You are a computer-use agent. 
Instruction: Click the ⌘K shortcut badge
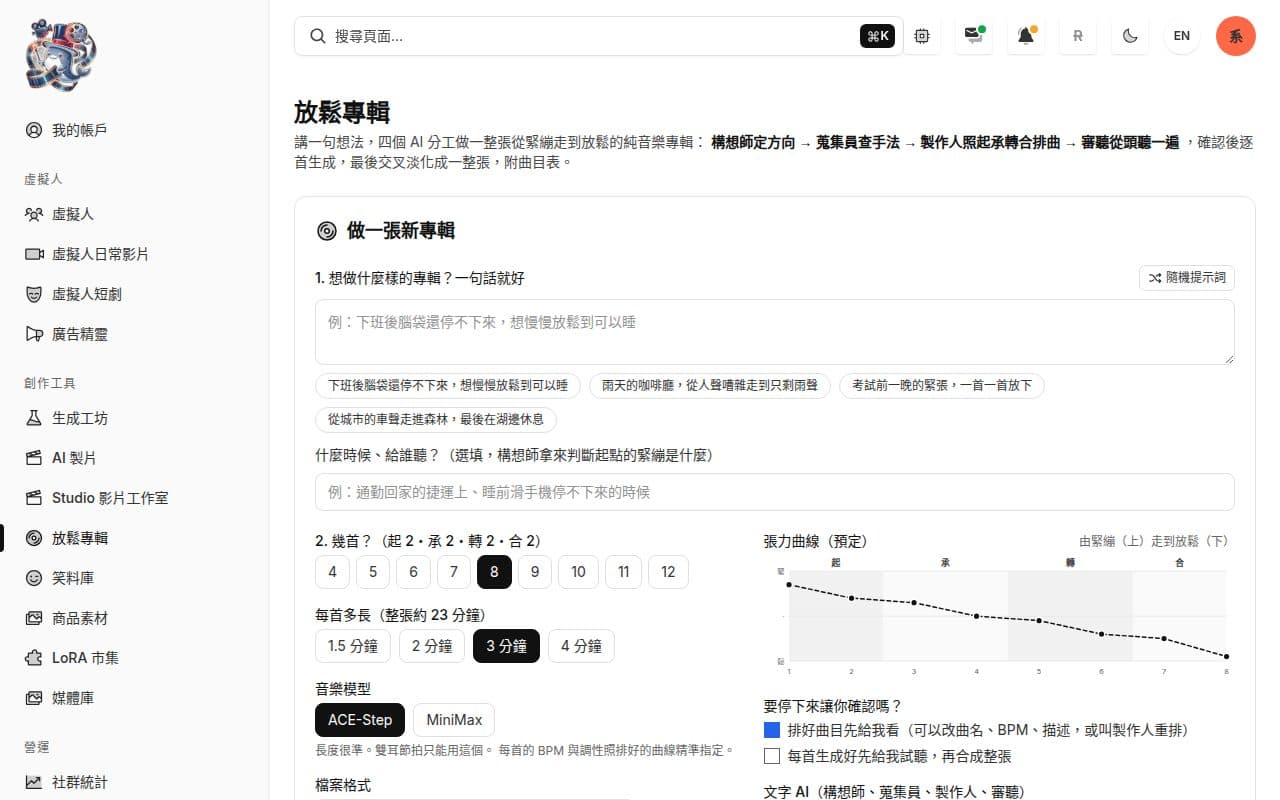(x=877, y=36)
